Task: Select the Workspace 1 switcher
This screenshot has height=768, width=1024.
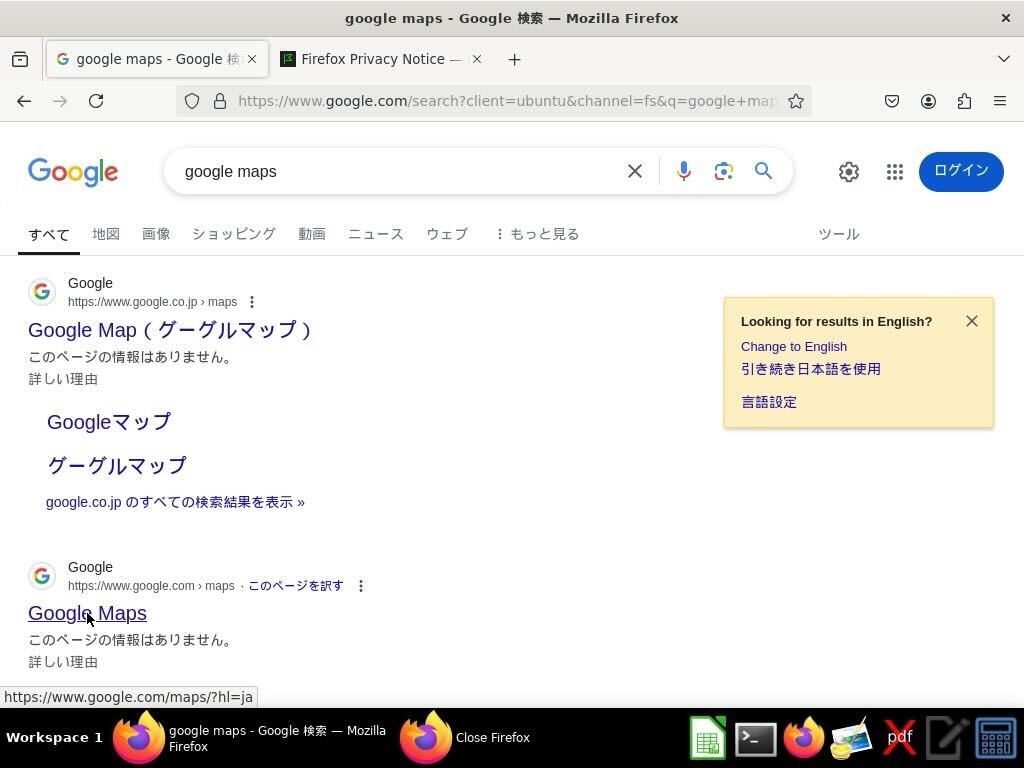Action: point(54,738)
